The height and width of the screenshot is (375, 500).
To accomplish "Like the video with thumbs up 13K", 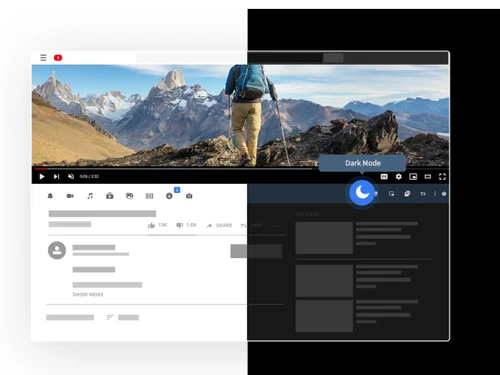I will click(157, 225).
